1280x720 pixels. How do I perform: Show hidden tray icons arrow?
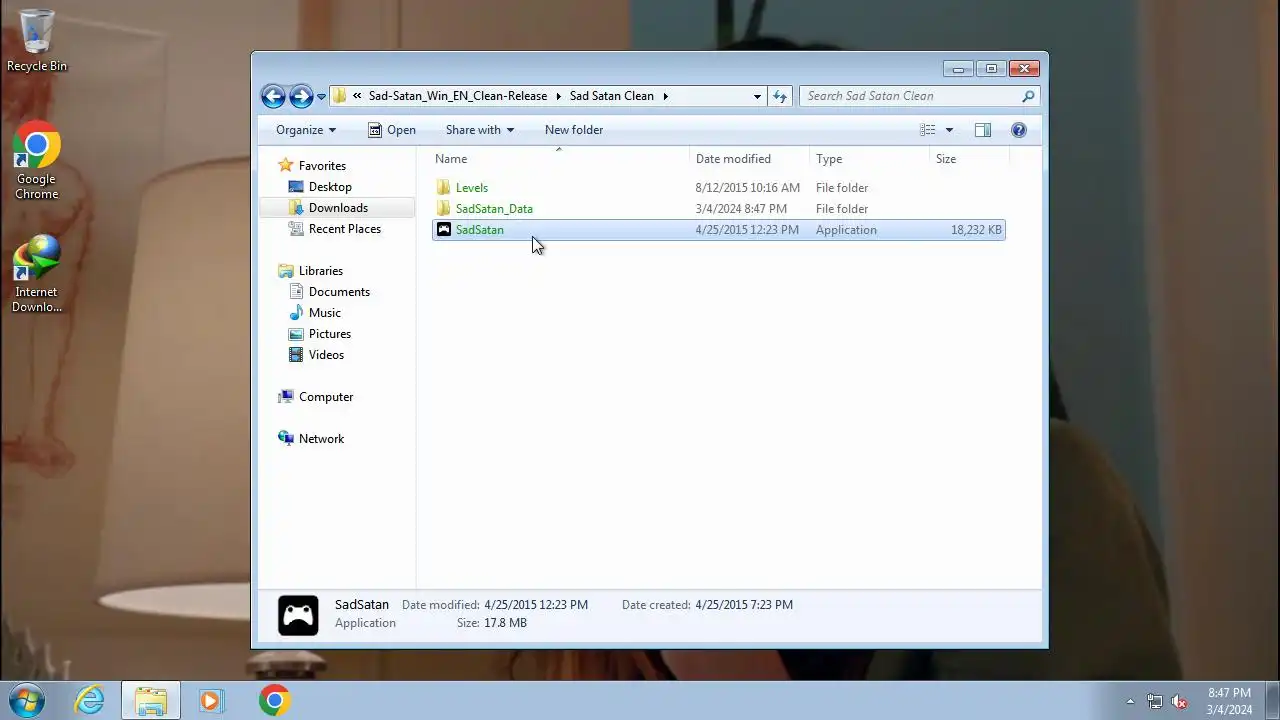[1131, 701]
